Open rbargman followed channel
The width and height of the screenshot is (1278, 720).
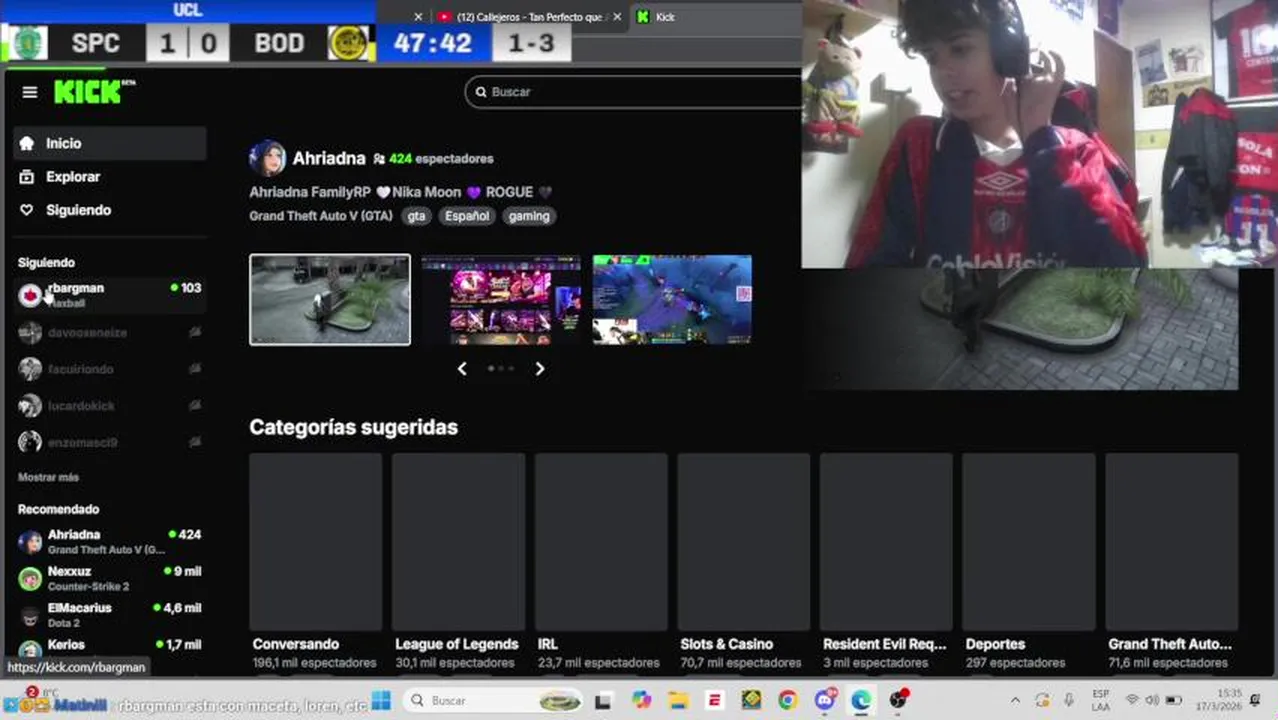tap(110, 295)
